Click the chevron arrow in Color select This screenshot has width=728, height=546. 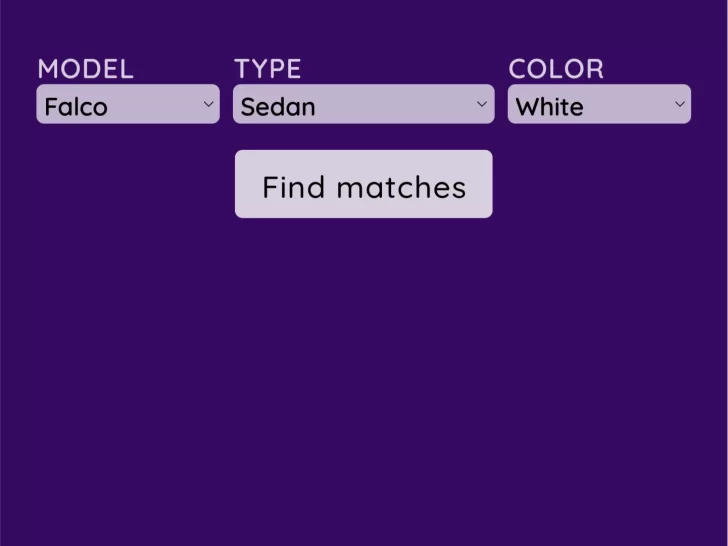680,104
